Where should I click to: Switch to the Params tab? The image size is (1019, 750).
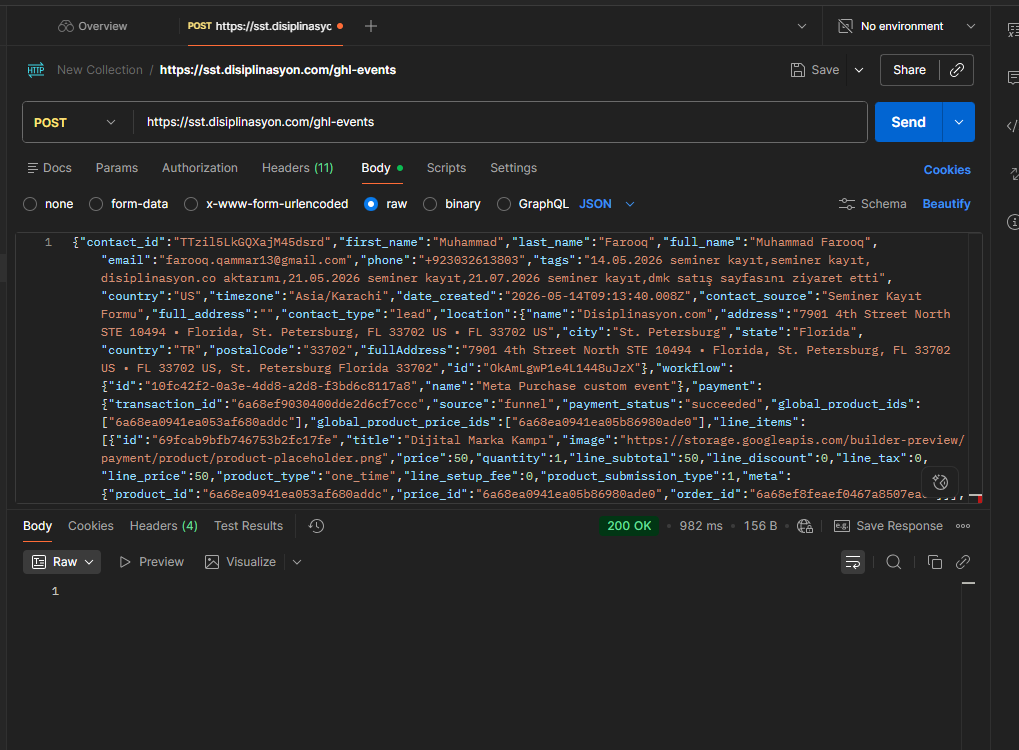pyautogui.click(x=117, y=168)
